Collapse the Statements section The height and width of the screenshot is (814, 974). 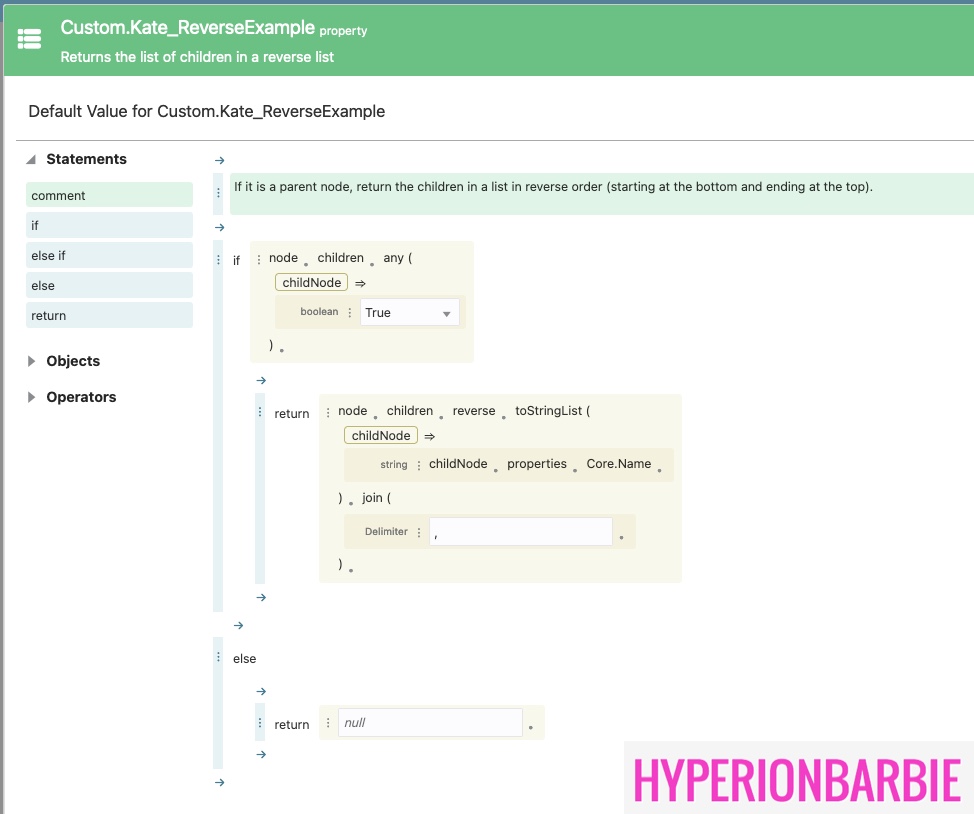pyautogui.click(x=31, y=159)
